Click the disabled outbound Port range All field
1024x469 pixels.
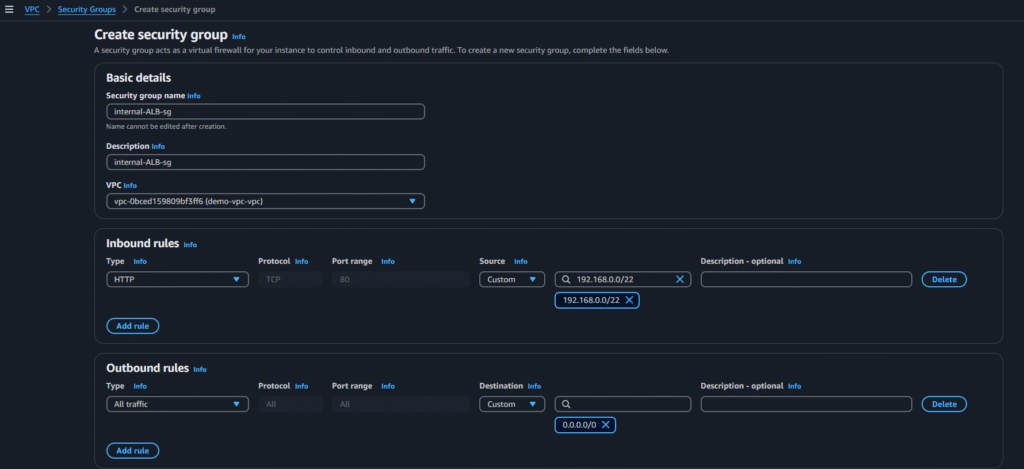pos(400,404)
